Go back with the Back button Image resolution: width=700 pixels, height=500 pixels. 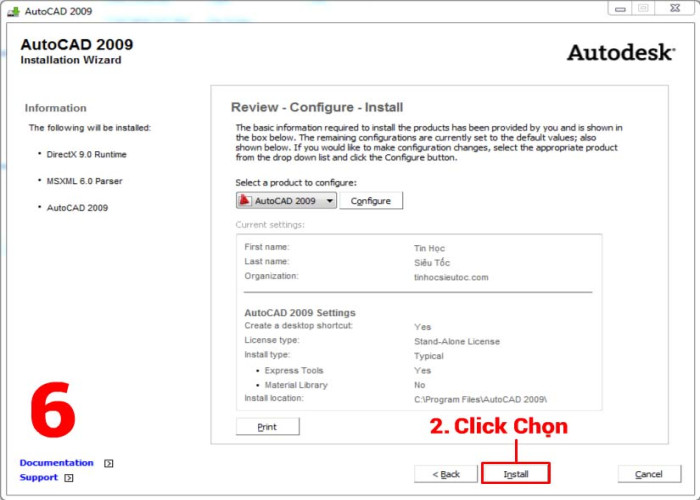446,474
